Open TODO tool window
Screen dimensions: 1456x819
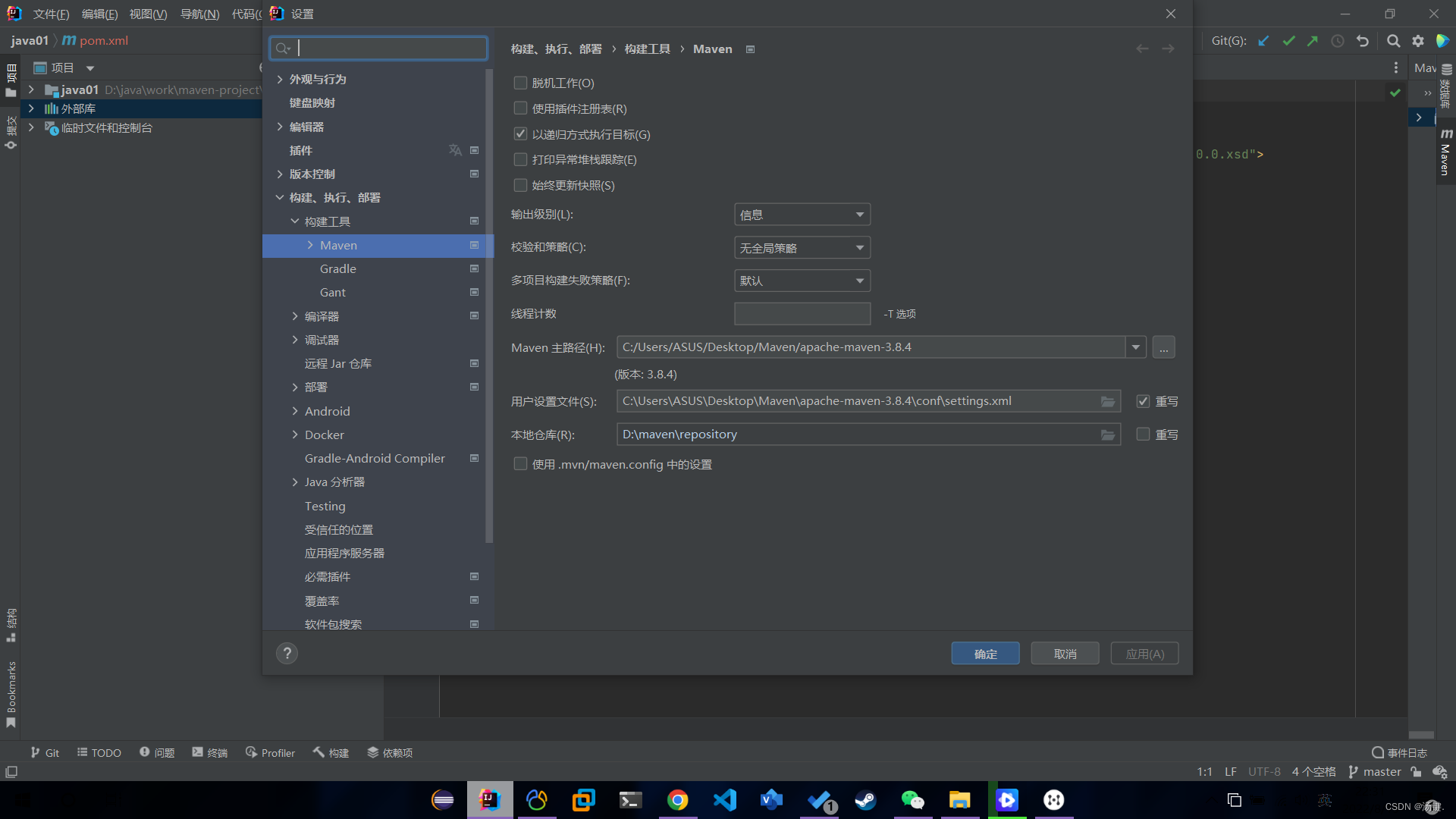[x=99, y=752]
